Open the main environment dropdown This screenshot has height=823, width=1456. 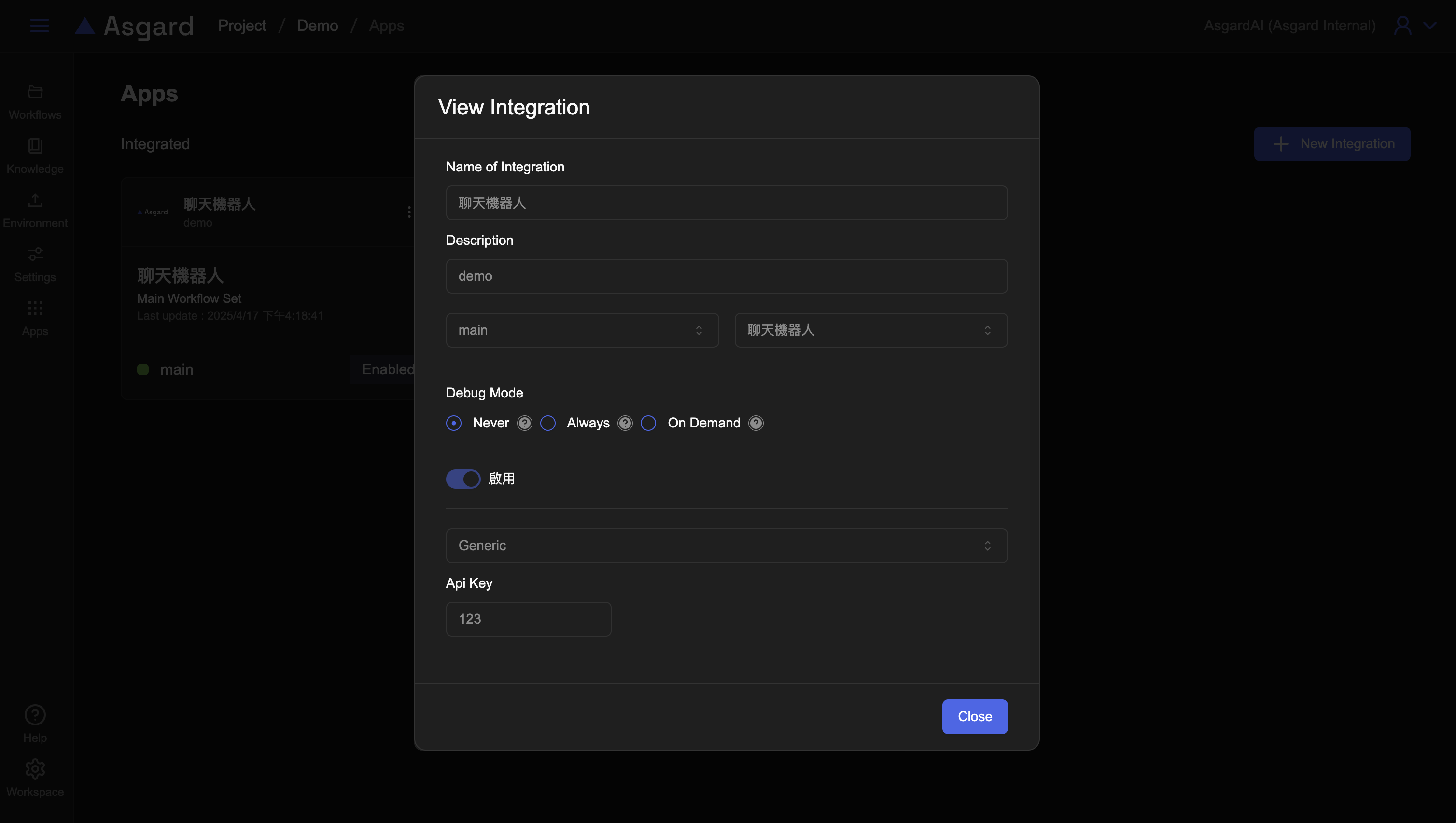[x=582, y=330]
